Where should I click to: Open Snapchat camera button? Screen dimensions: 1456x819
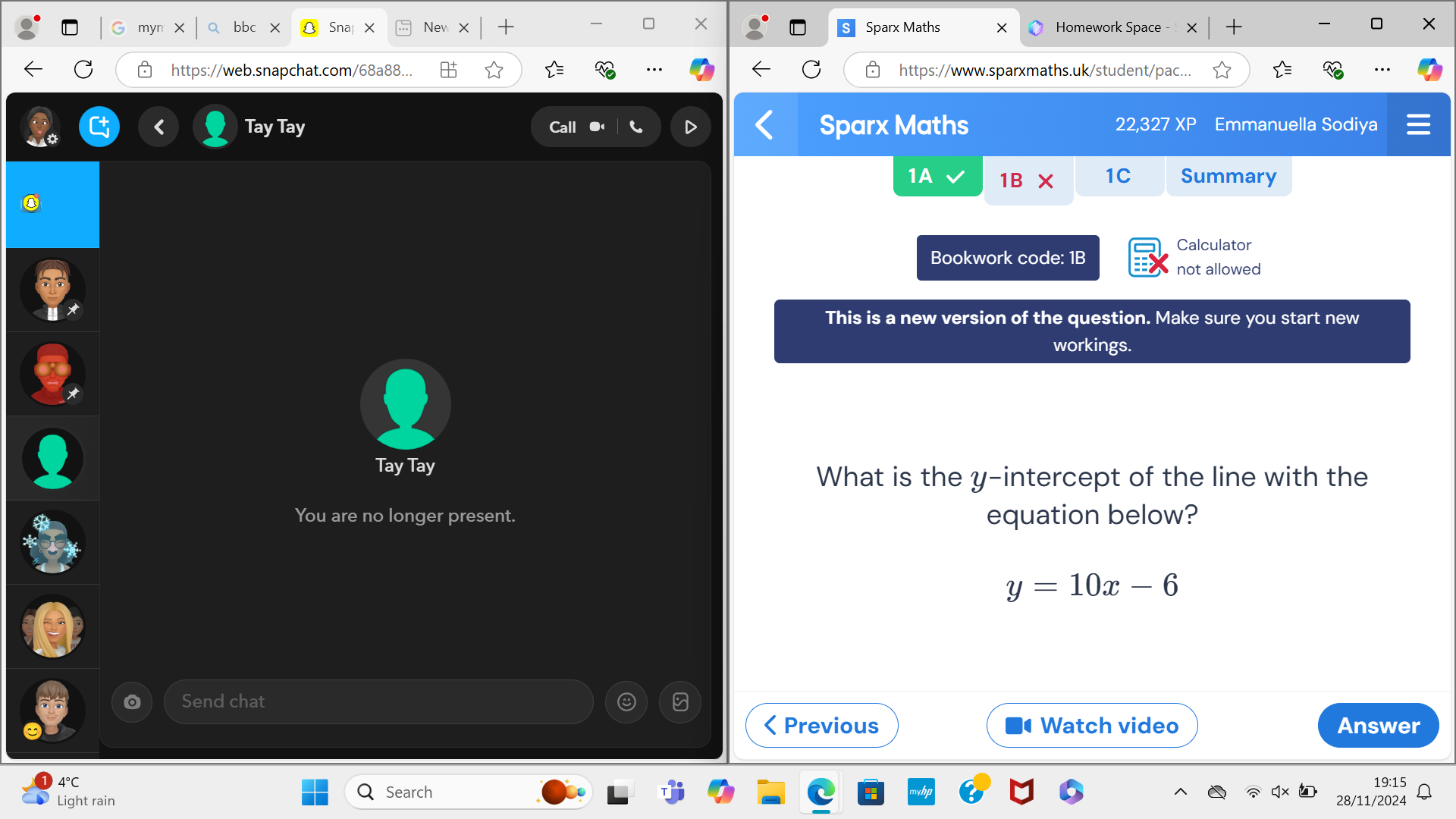pos(132,701)
